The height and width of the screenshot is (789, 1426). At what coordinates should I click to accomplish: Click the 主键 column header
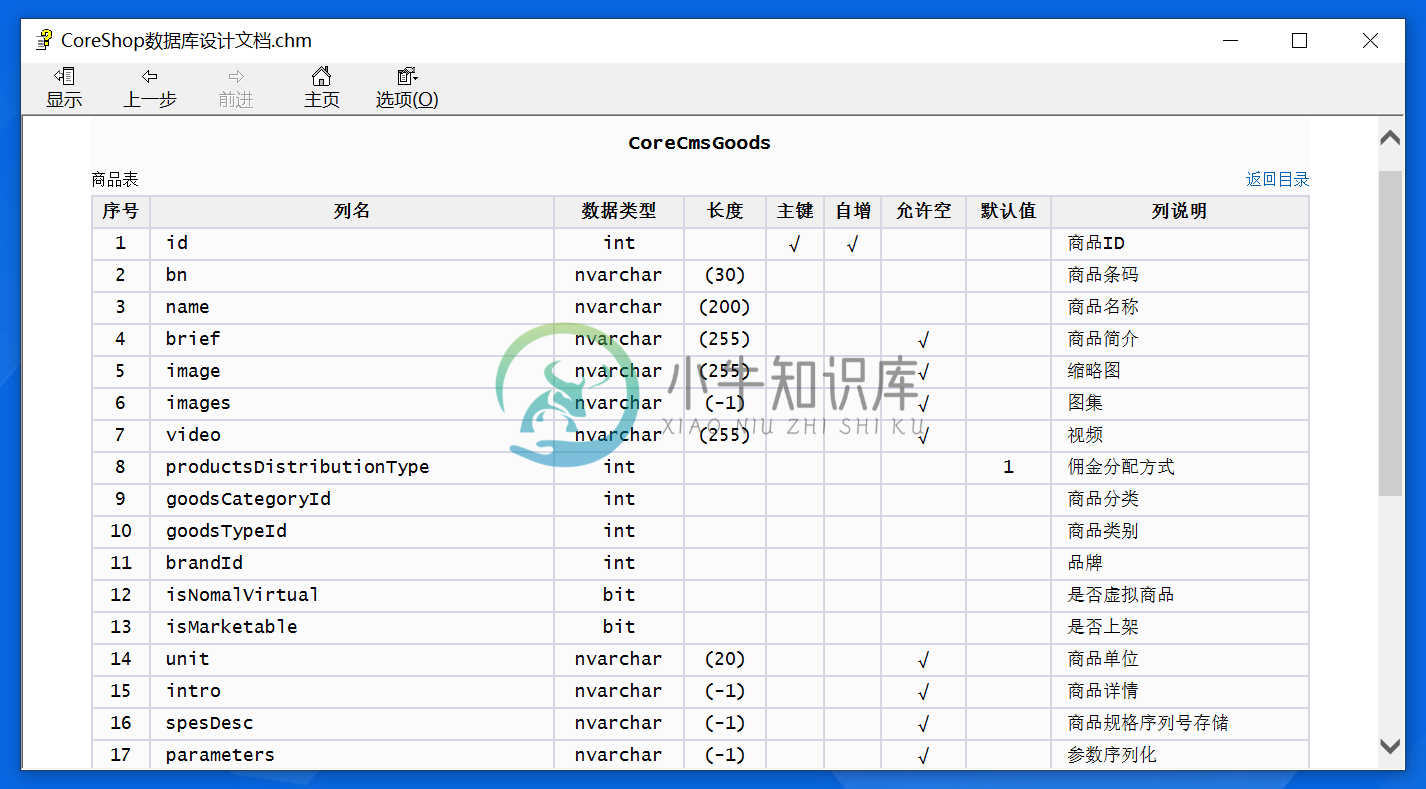click(x=795, y=212)
